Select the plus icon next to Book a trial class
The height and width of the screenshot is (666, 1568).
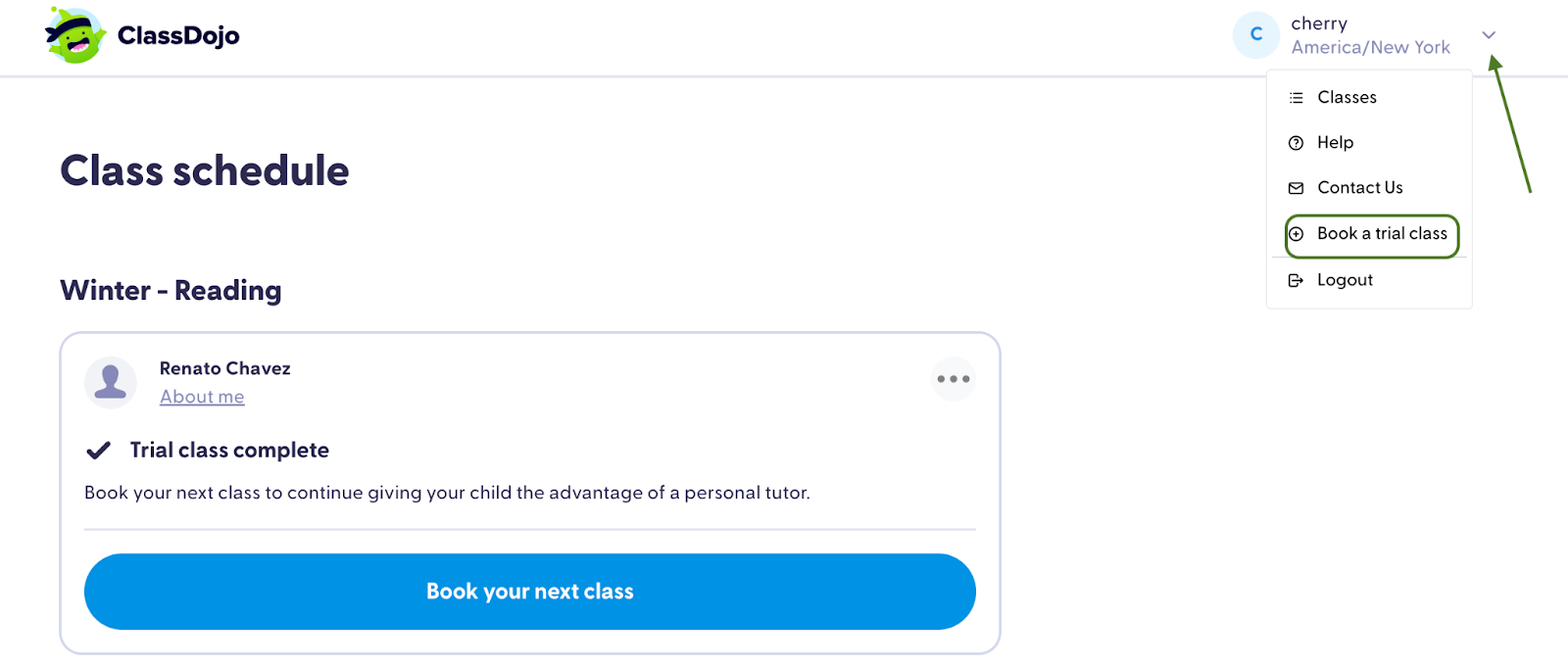[x=1296, y=234]
